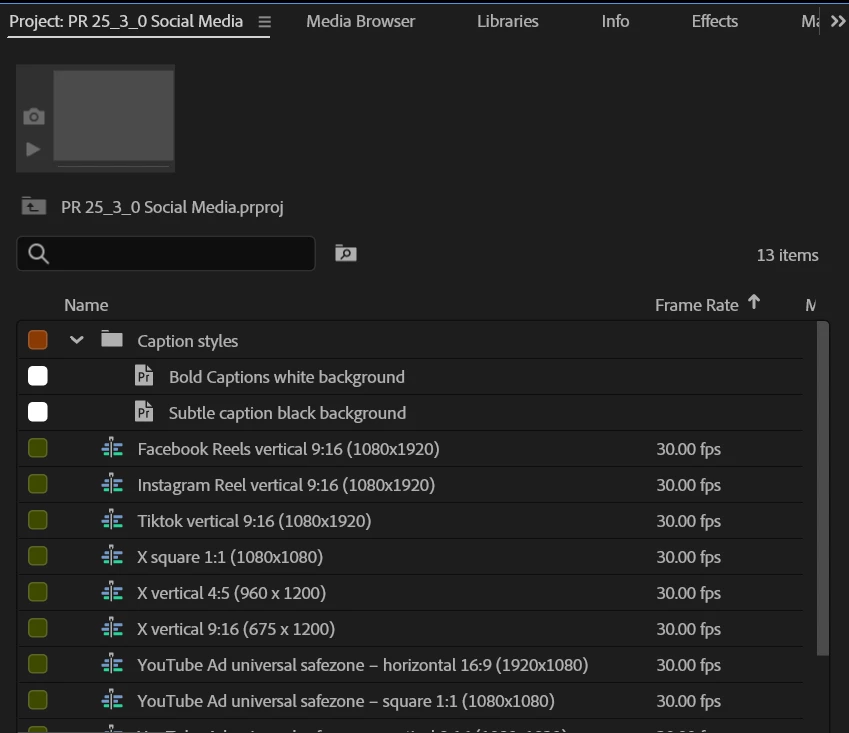
Task: Select 'X vertical 4:5 (960 x 1200)' sequence
Action: 231,593
